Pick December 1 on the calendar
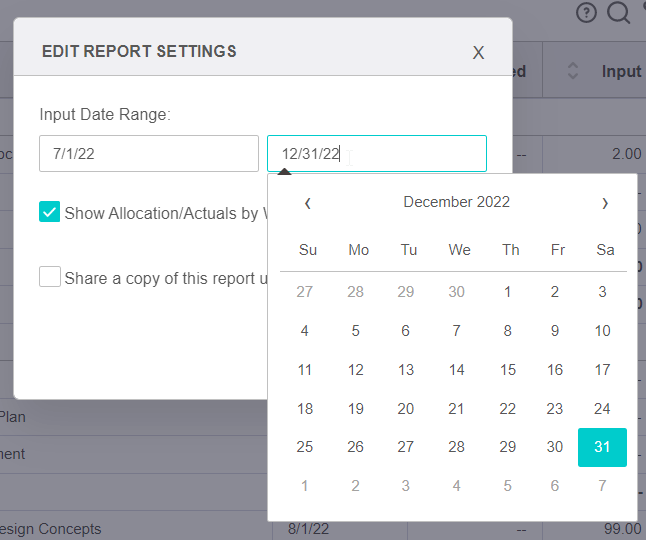The height and width of the screenshot is (540, 646). coord(508,292)
